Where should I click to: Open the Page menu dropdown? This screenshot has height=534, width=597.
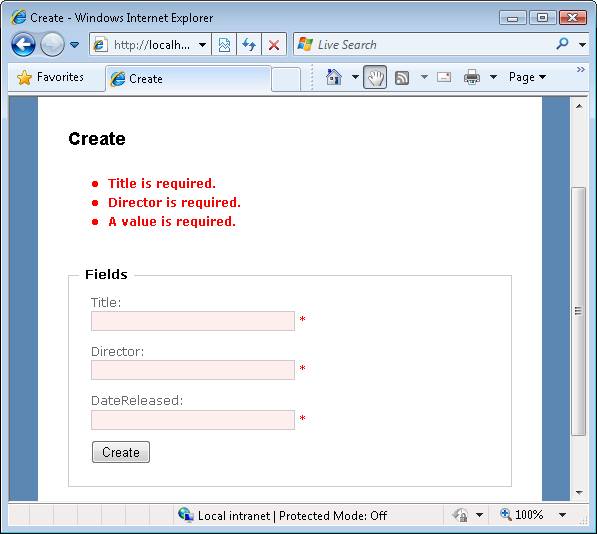[x=527, y=77]
